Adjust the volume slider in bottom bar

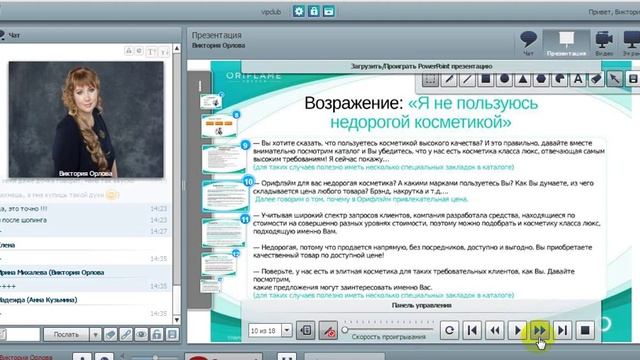(x=154, y=358)
